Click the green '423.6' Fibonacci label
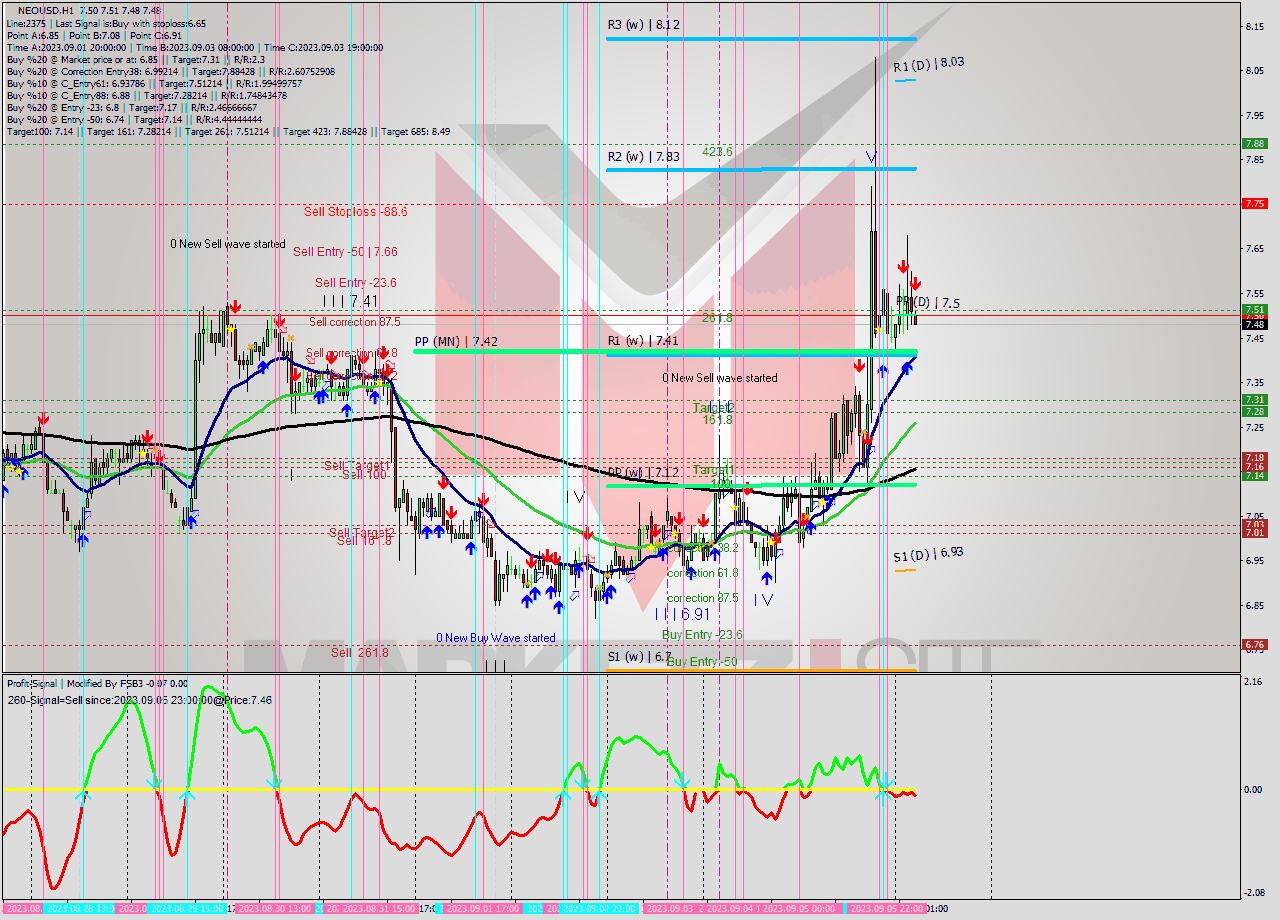Image resolution: width=1280 pixels, height=920 pixels. tap(717, 152)
